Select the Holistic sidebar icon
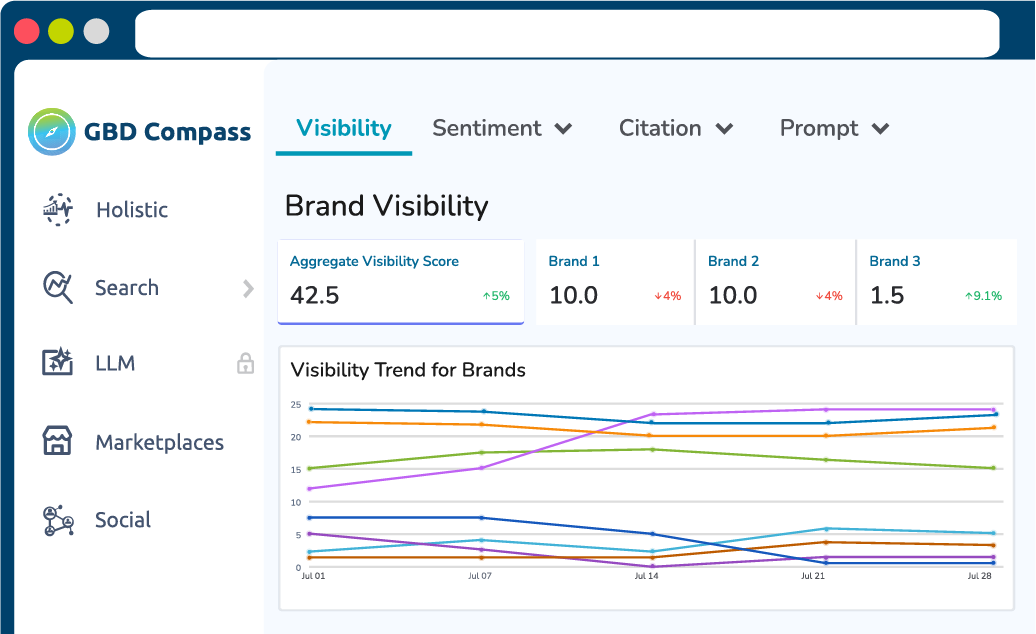Viewport: 1036px width, 634px height. point(58,209)
